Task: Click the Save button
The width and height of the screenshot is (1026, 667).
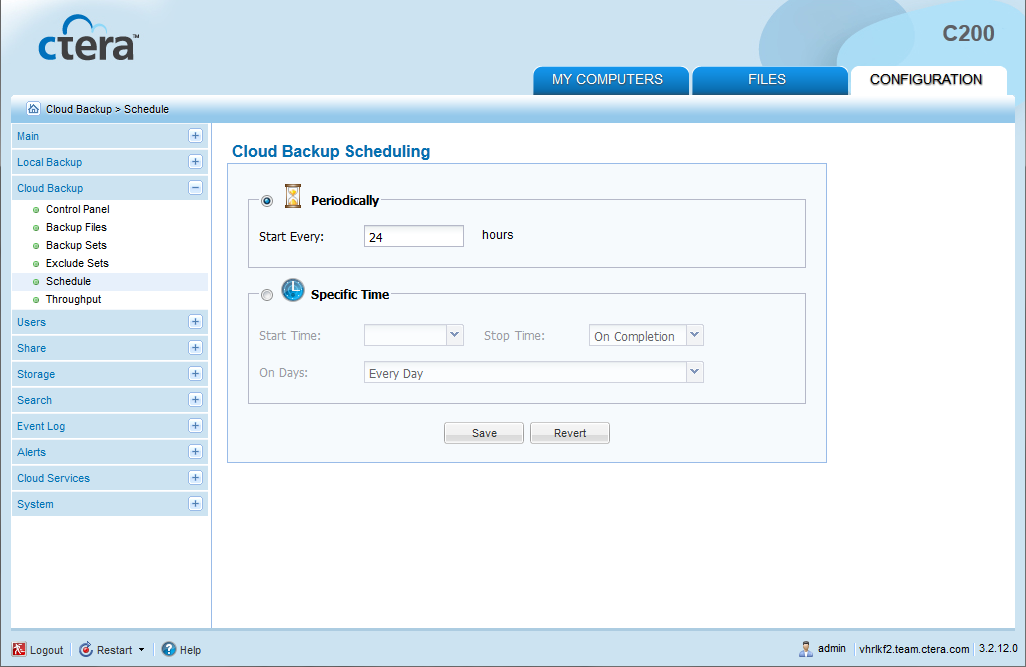Action: [484, 433]
